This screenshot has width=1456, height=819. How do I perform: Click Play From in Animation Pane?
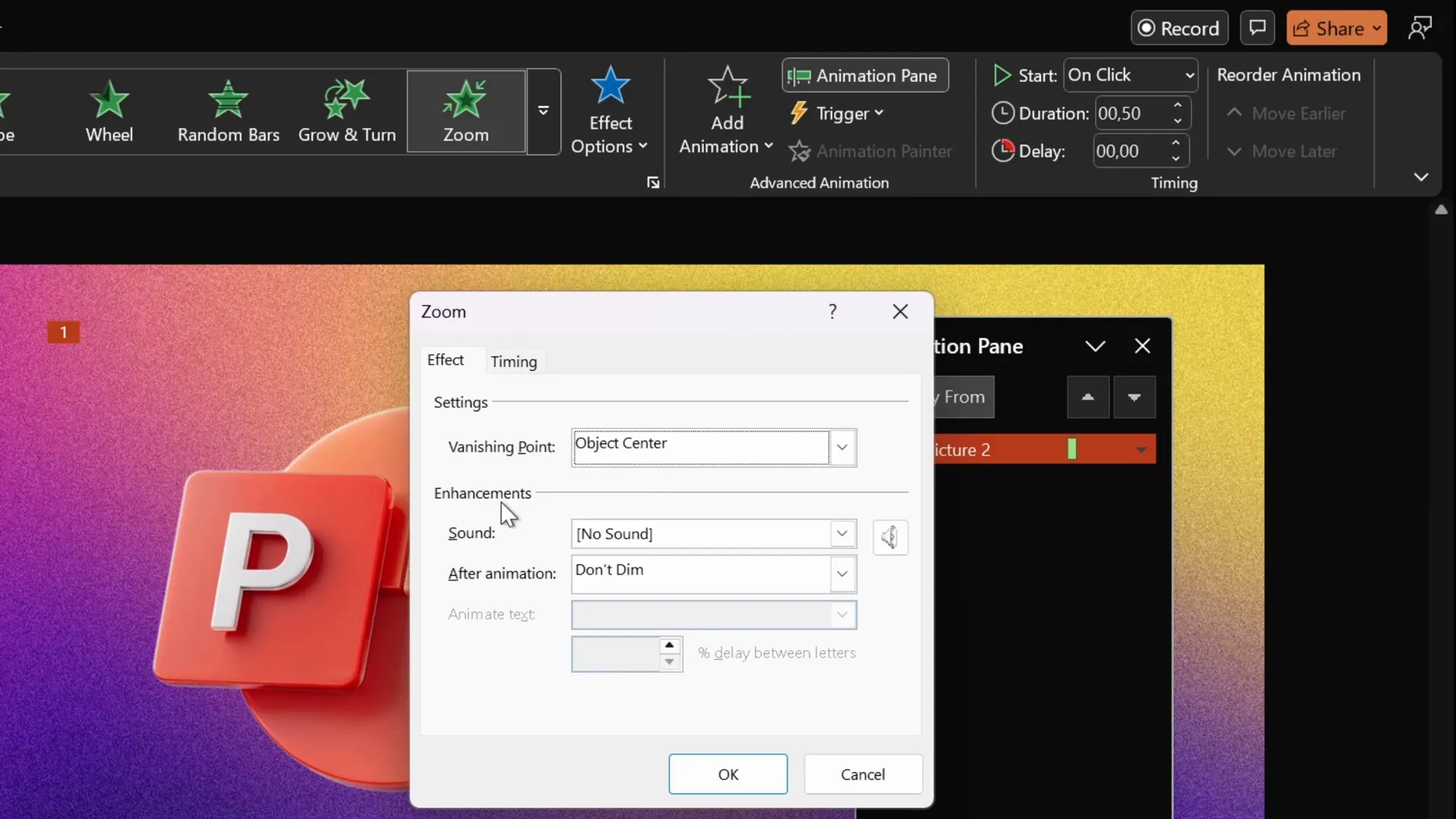pos(964,397)
